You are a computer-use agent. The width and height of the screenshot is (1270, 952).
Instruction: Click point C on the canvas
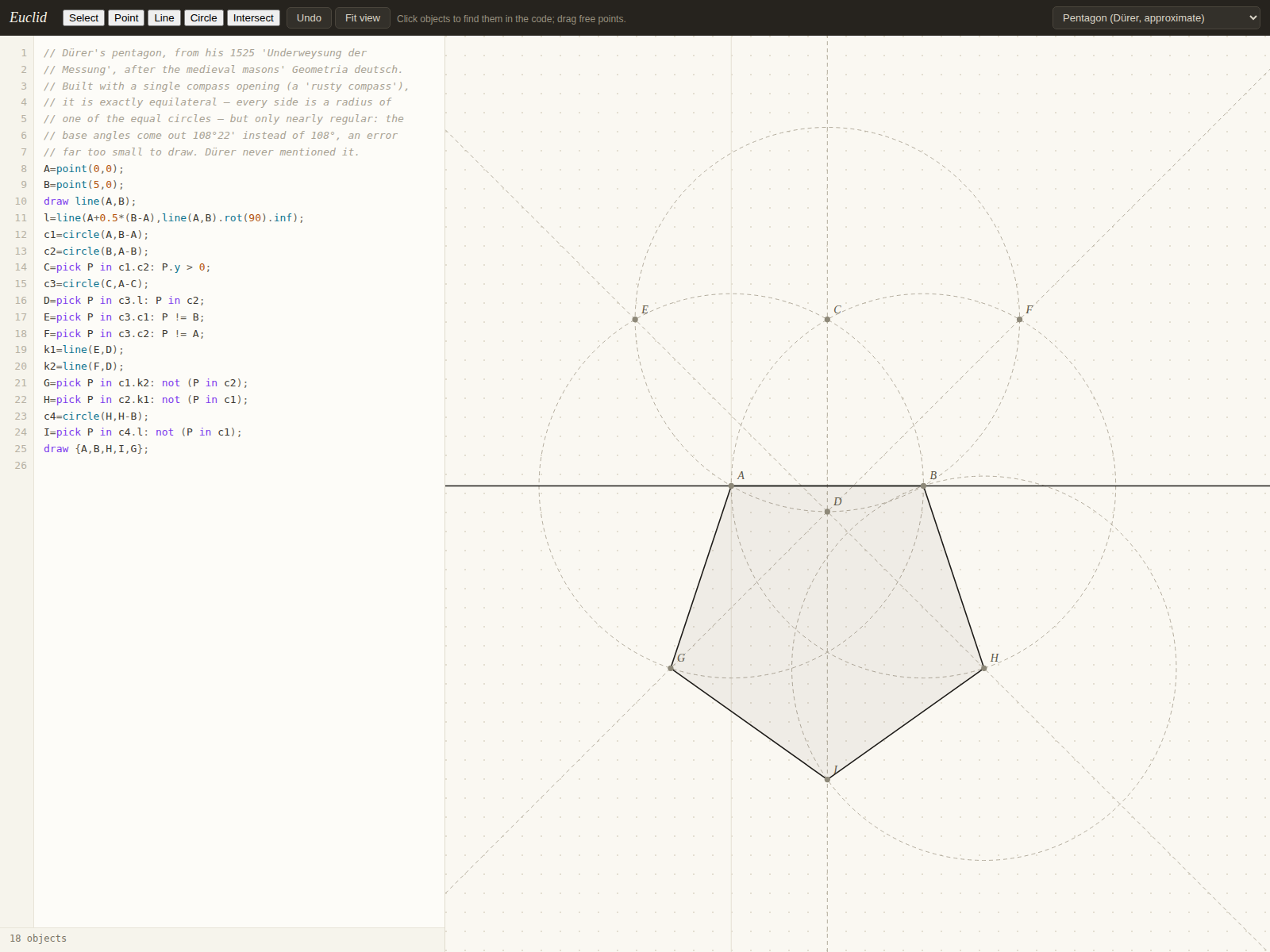[827, 319]
